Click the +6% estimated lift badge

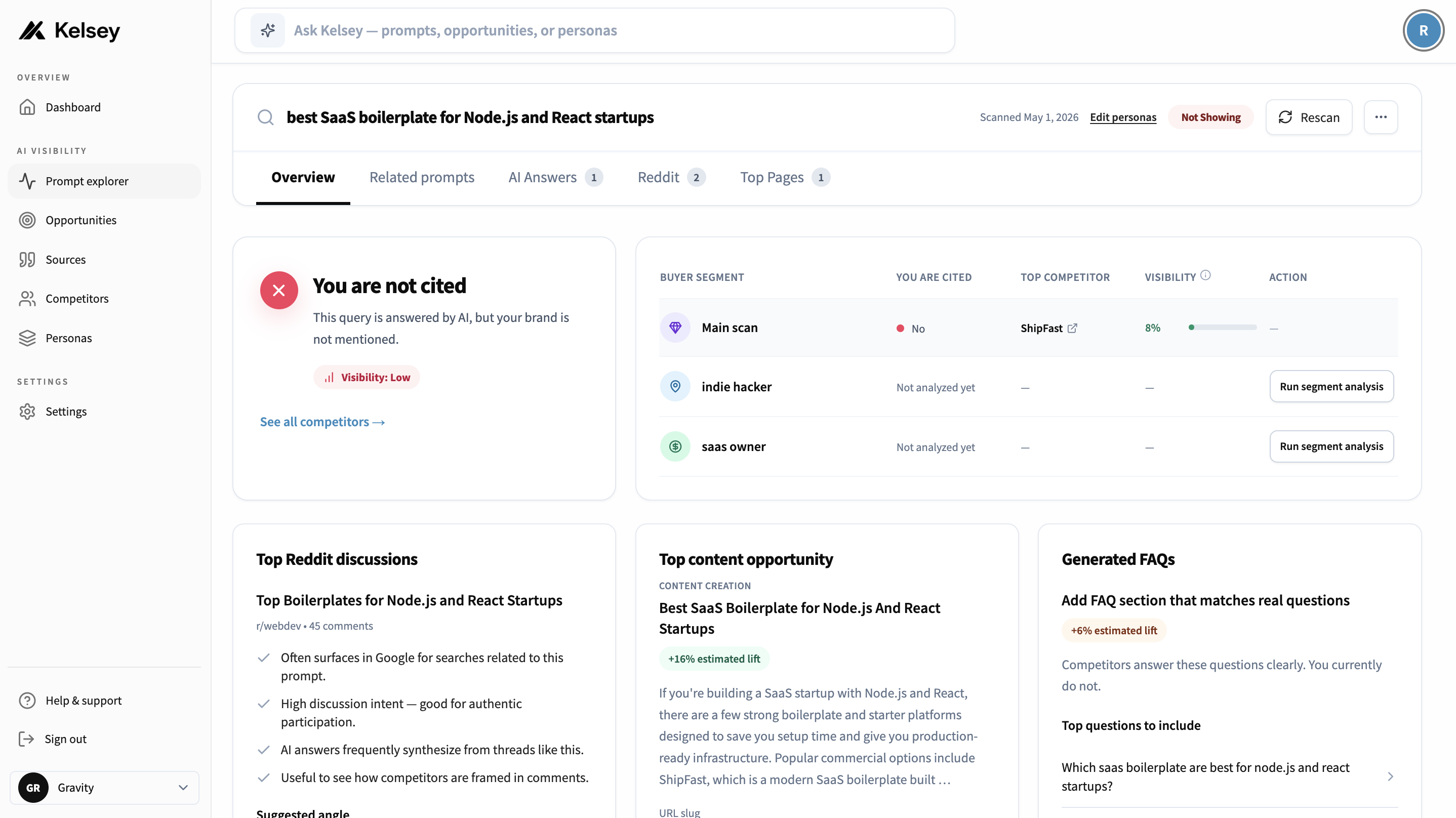pos(1113,630)
